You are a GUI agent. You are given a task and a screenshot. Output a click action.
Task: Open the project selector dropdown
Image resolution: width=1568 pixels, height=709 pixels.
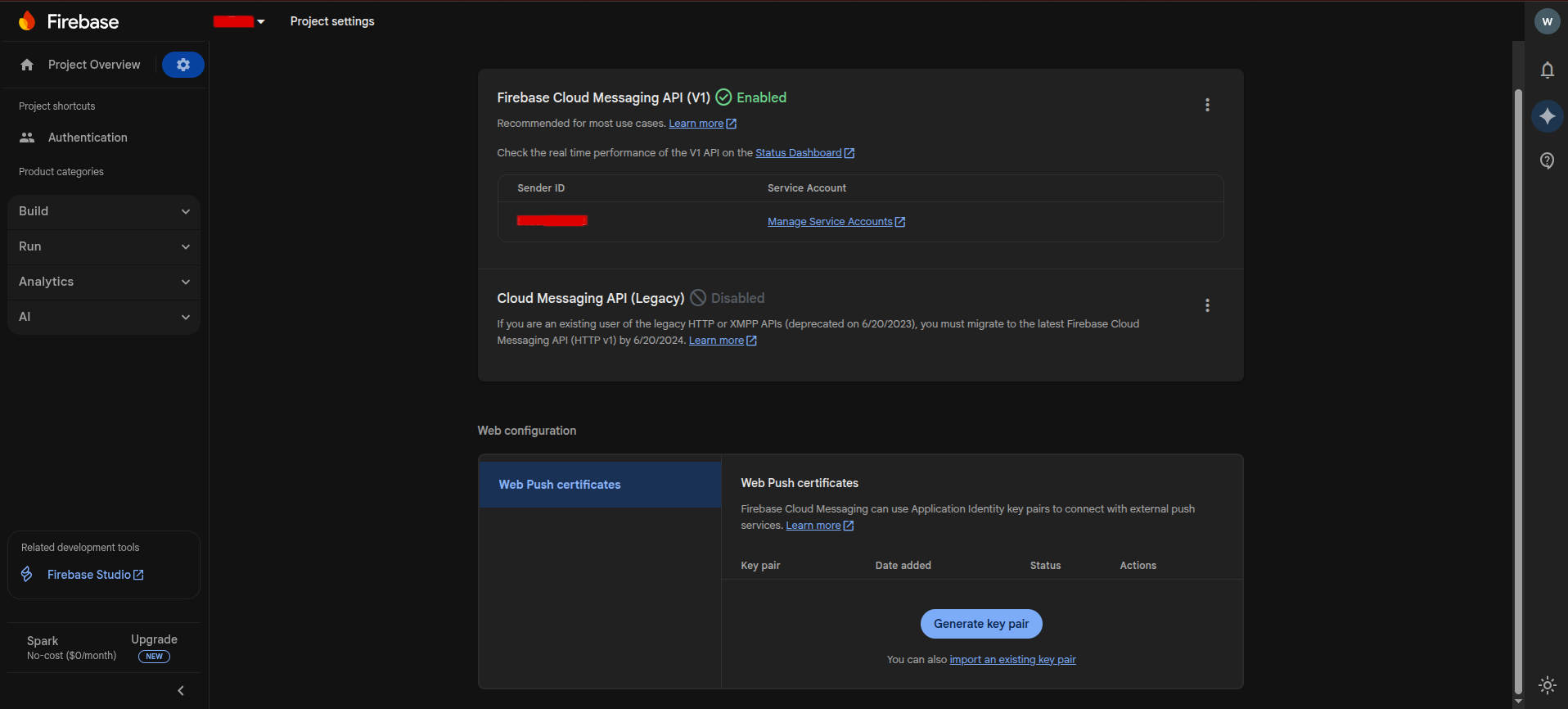pyautogui.click(x=239, y=21)
